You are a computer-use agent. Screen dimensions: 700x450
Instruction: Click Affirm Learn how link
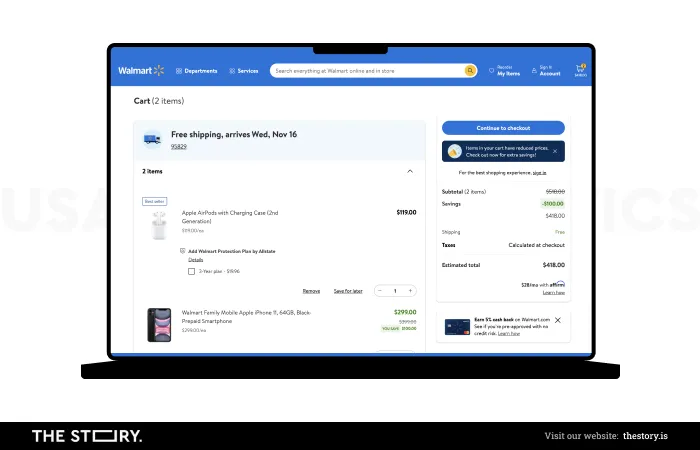point(554,293)
